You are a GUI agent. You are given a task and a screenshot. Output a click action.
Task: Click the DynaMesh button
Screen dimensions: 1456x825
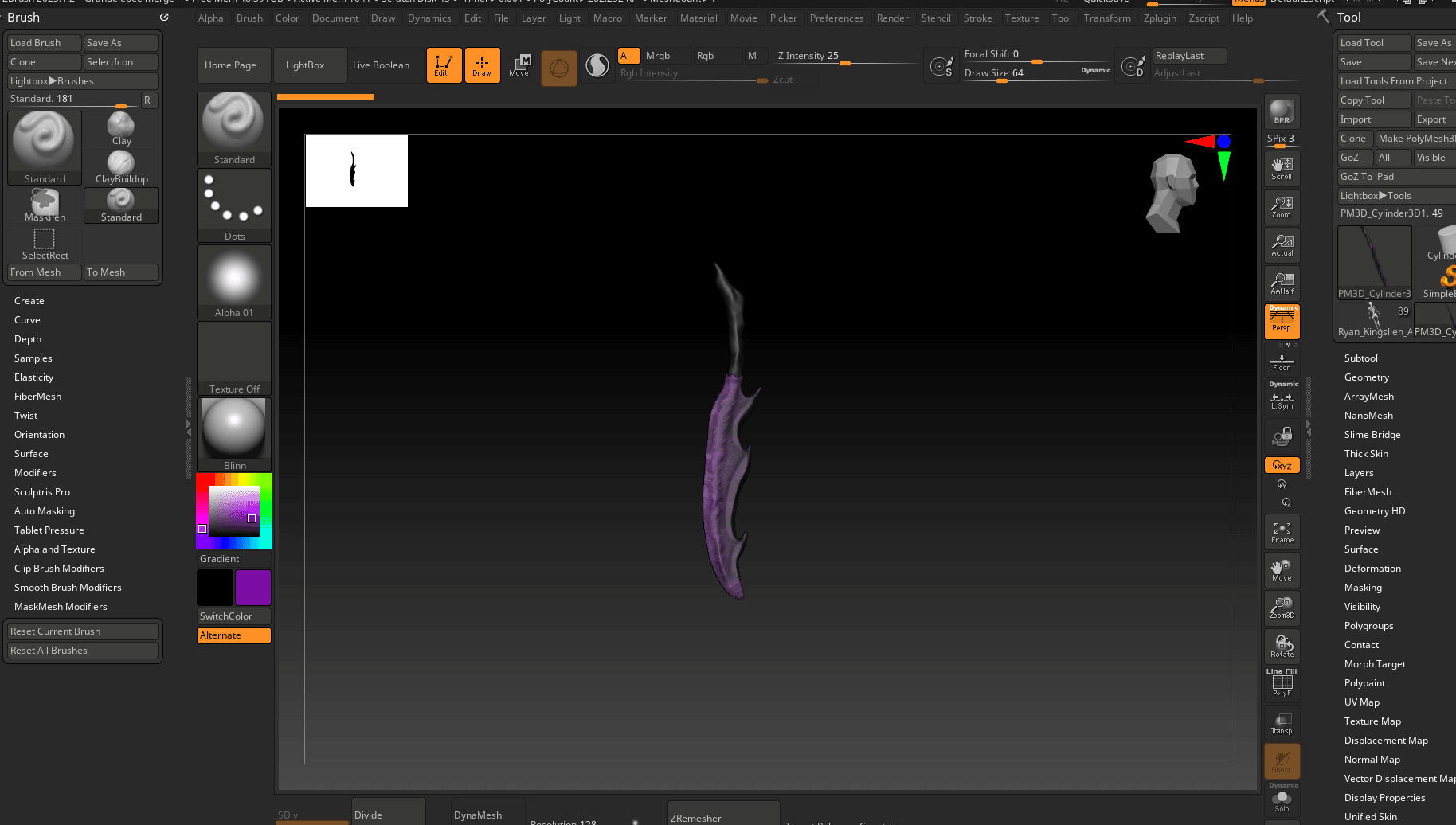[x=487, y=814]
